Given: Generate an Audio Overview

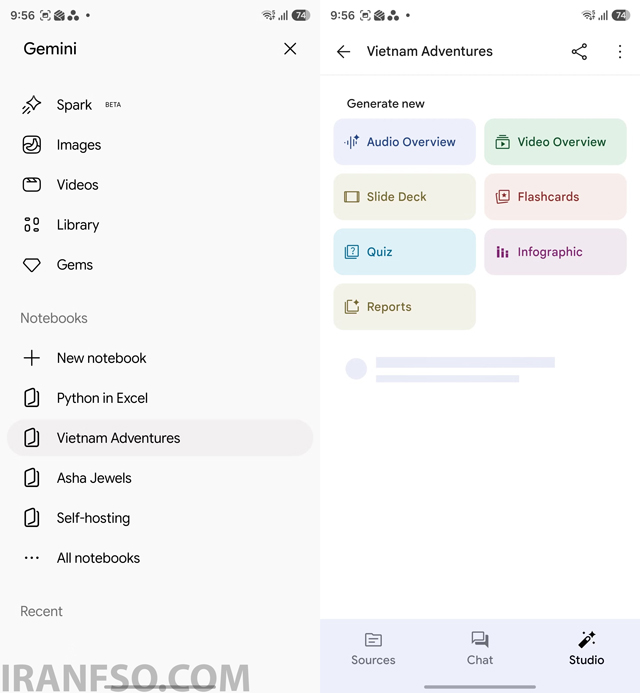Looking at the screenshot, I should point(404,142).
